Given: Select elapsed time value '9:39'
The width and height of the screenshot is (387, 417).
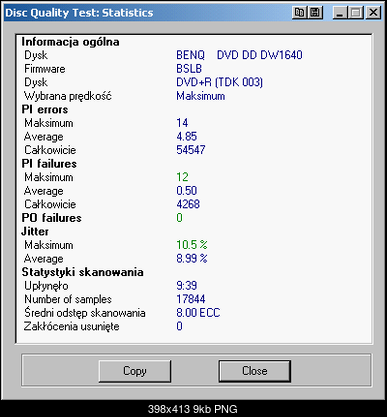Looking at the screenshot, I should (x=187, y=286).
